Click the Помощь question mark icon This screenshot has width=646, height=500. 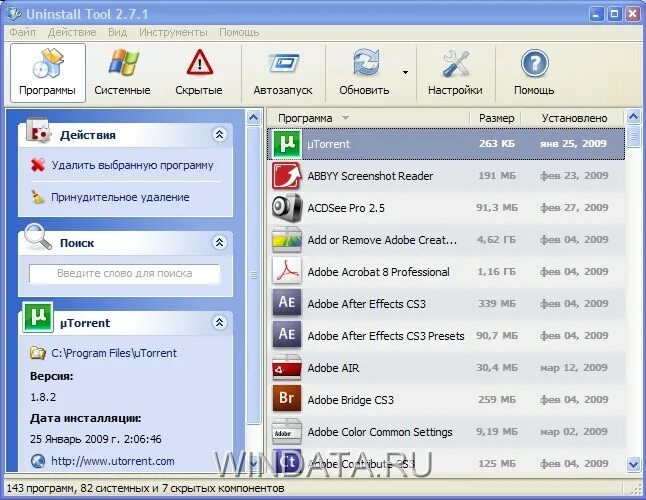point(534,63)
